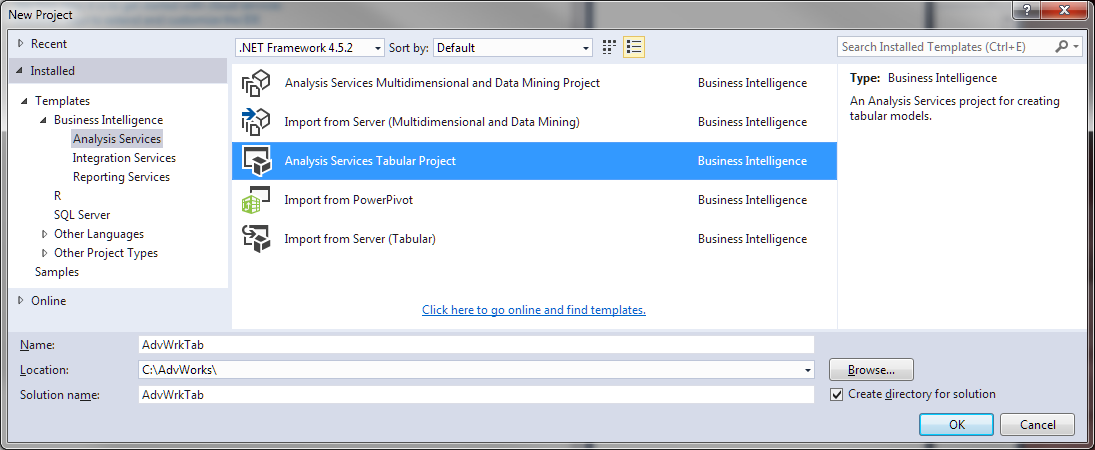Select Reporting Services in the tree
1095x450 pixels.
click(121, 177)
